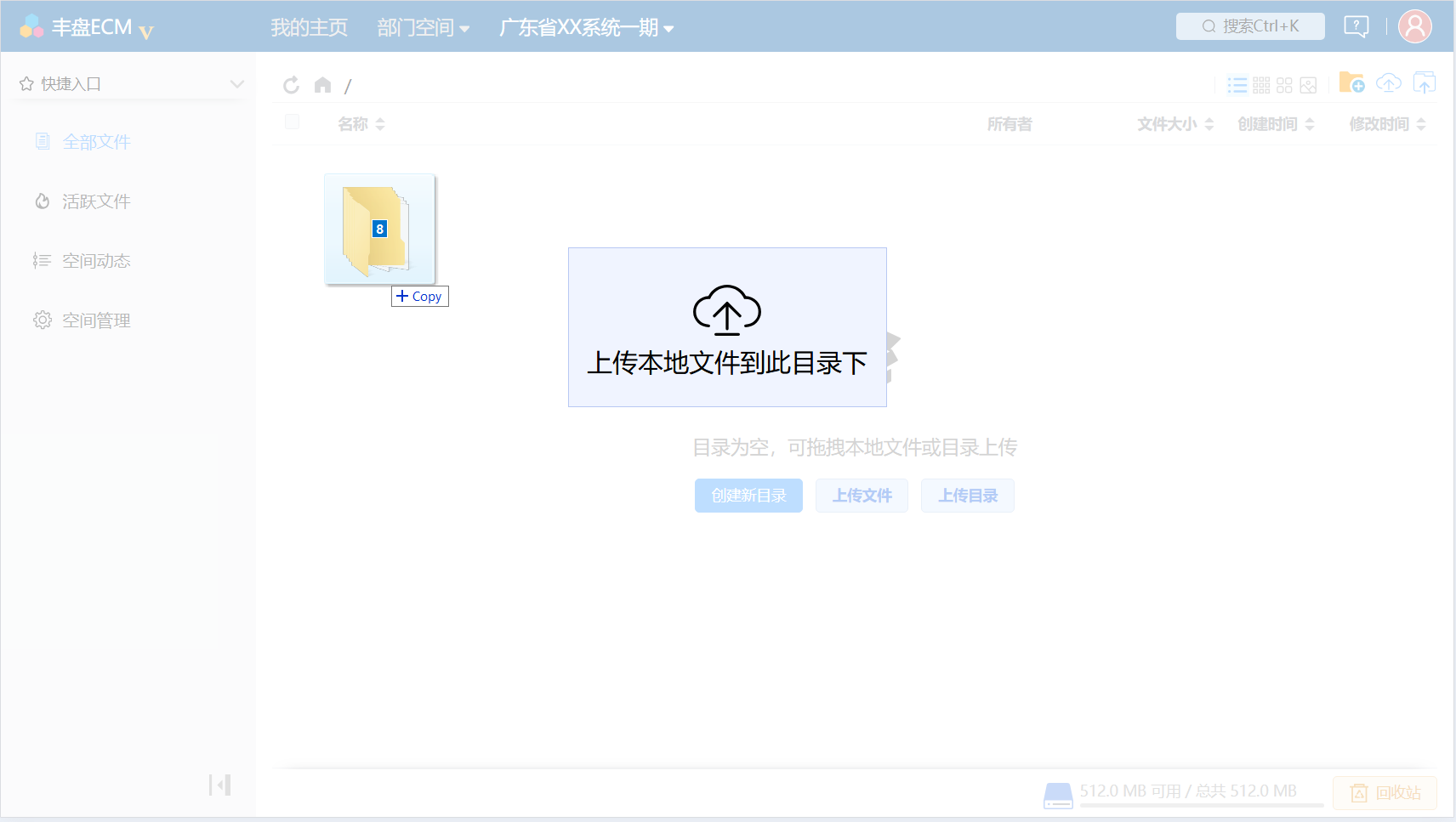1456x822 pixels.
Task: Click the 上传目录 button
Action: 968,496
